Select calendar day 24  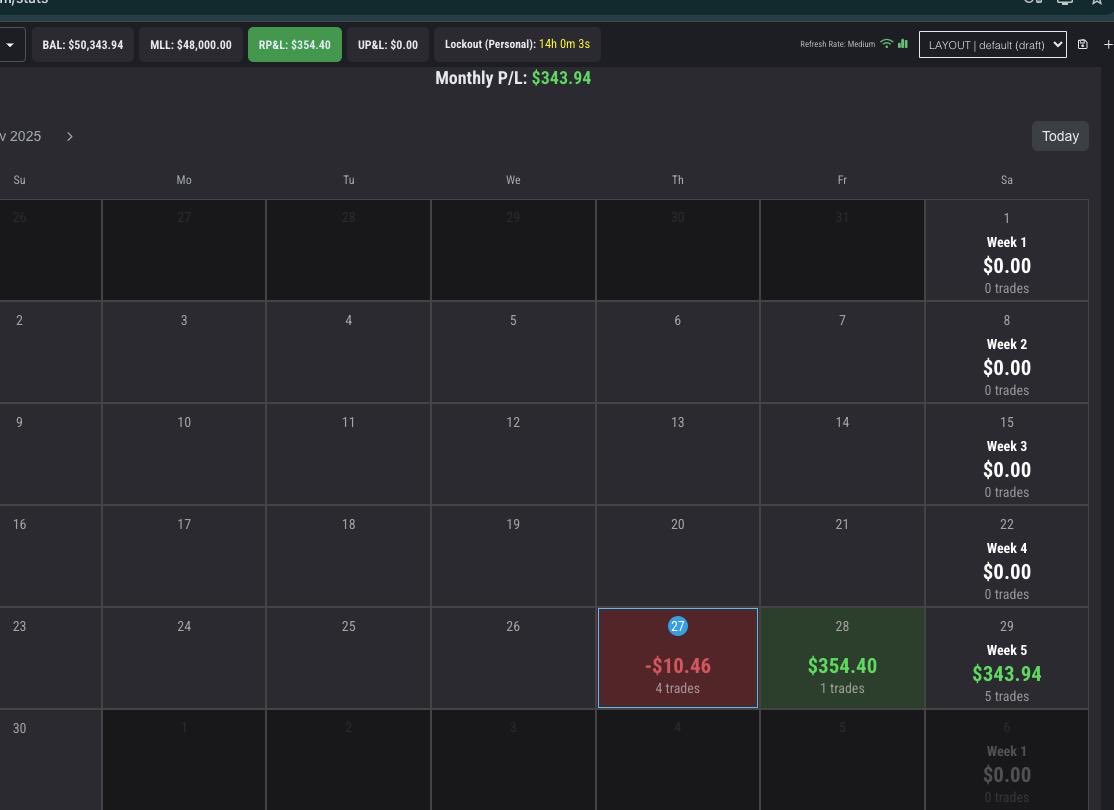pyautogui.click(x=184, y=658)
